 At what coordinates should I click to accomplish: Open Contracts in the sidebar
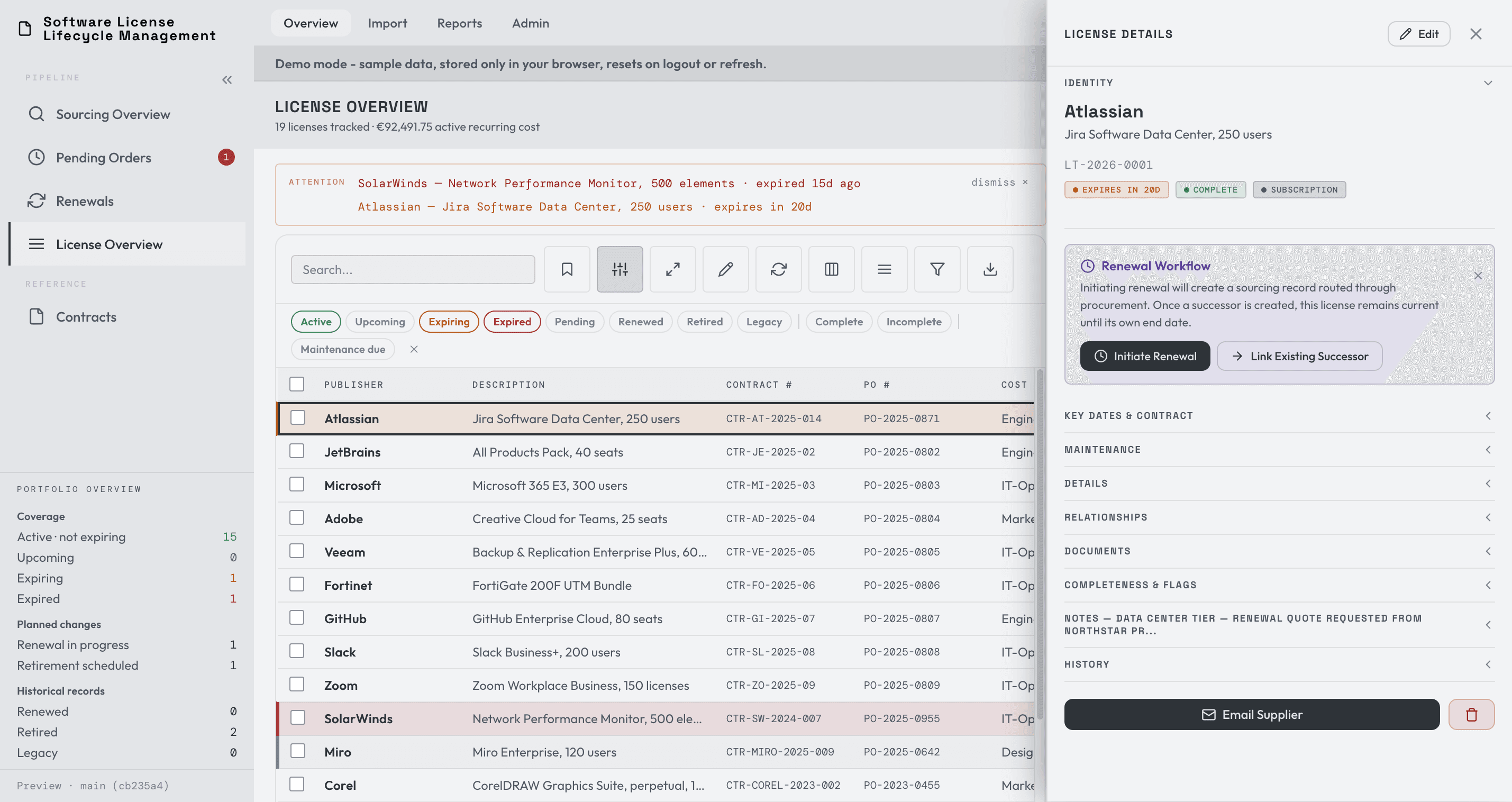point(127,317)
